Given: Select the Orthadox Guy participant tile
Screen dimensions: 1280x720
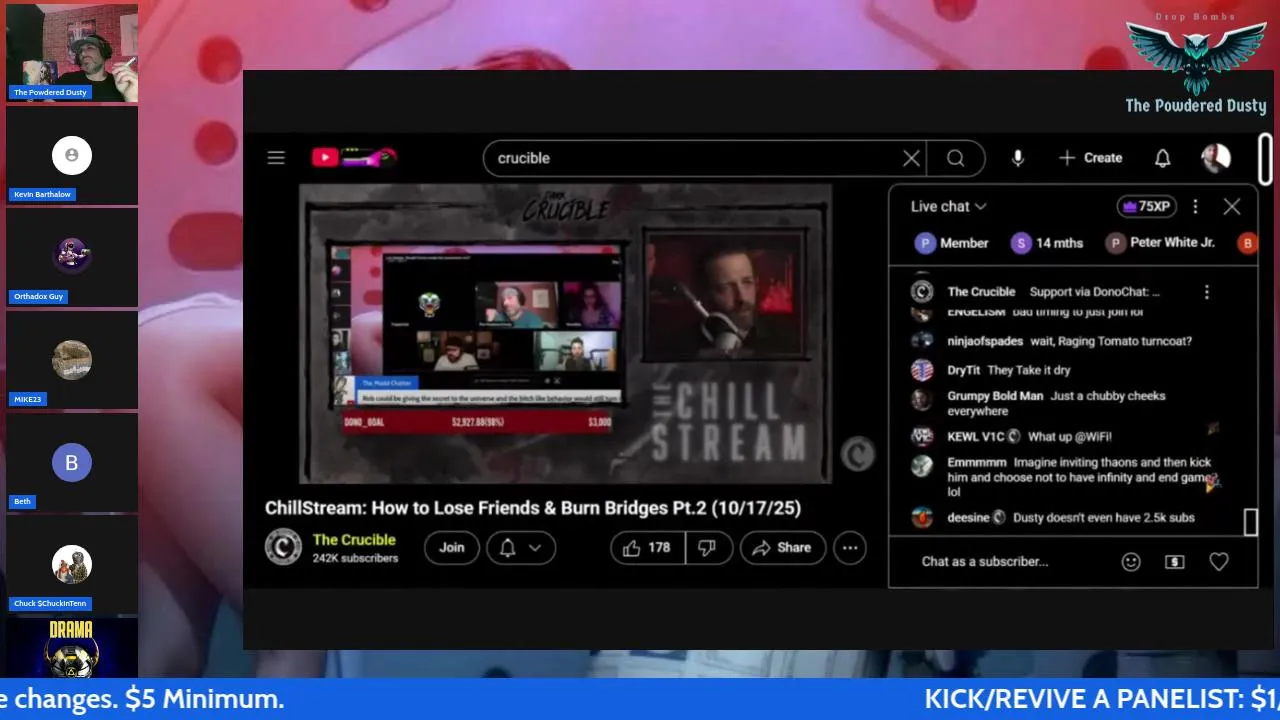Looking at the screenshot, I should tap(72, 257).
